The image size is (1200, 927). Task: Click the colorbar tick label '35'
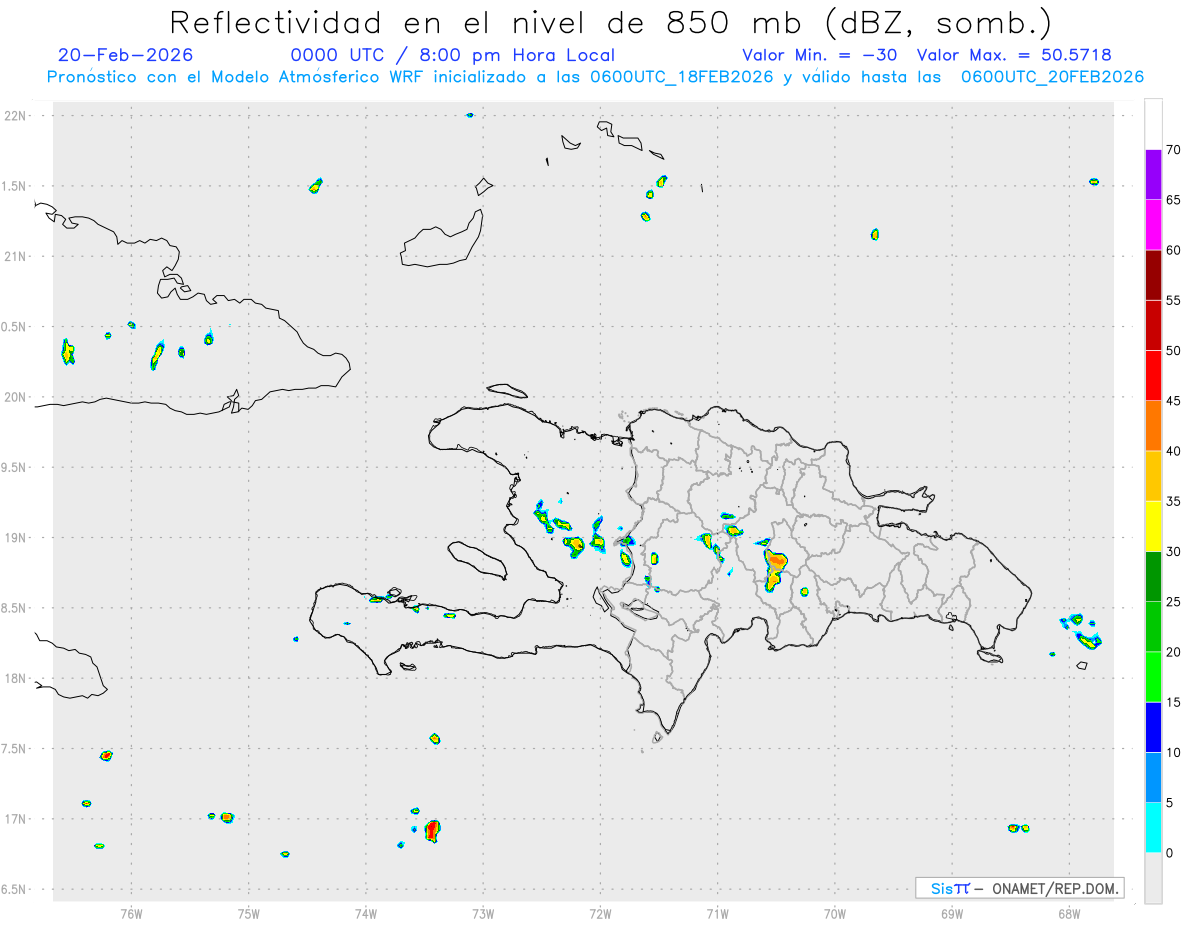click(x=1173, y=501)
